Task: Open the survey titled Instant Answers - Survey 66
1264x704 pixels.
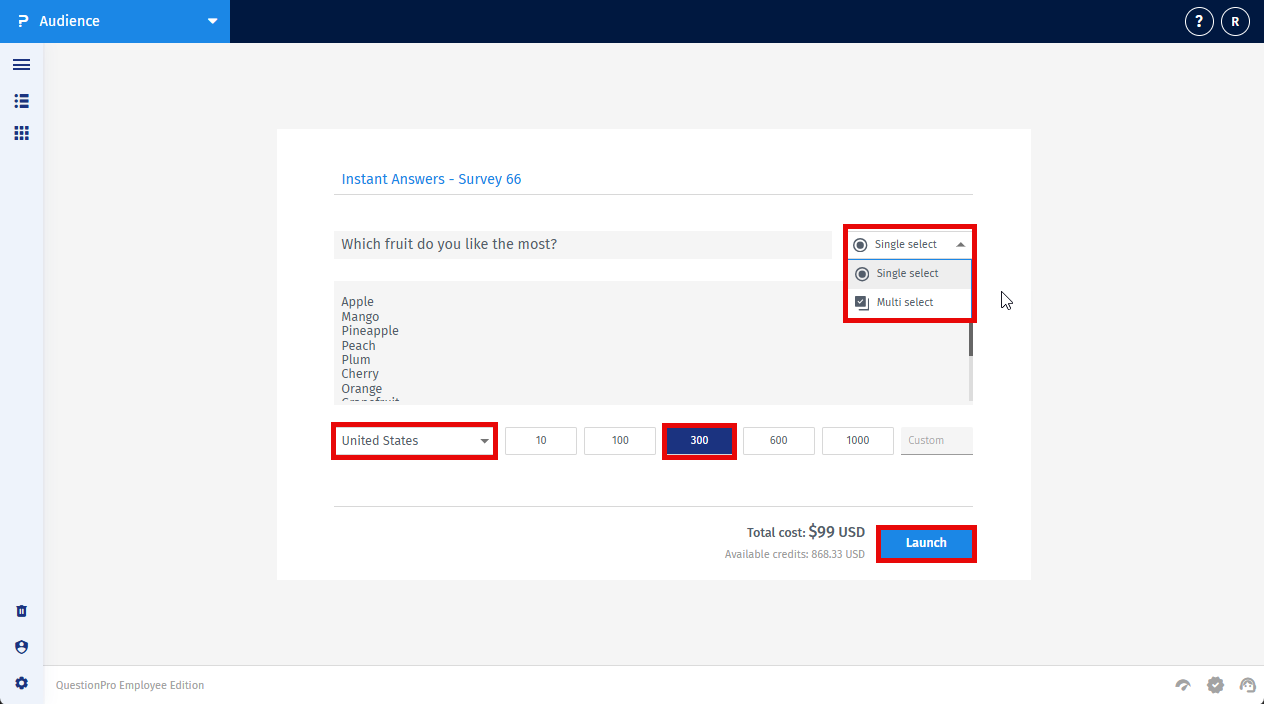Action: (430, 178)
